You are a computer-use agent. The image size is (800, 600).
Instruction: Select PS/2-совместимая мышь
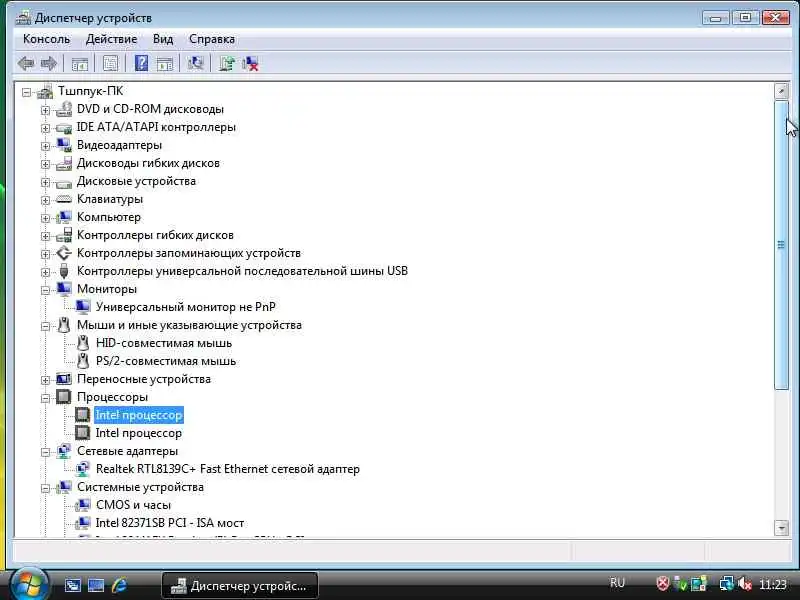click(x=166, y=361)
